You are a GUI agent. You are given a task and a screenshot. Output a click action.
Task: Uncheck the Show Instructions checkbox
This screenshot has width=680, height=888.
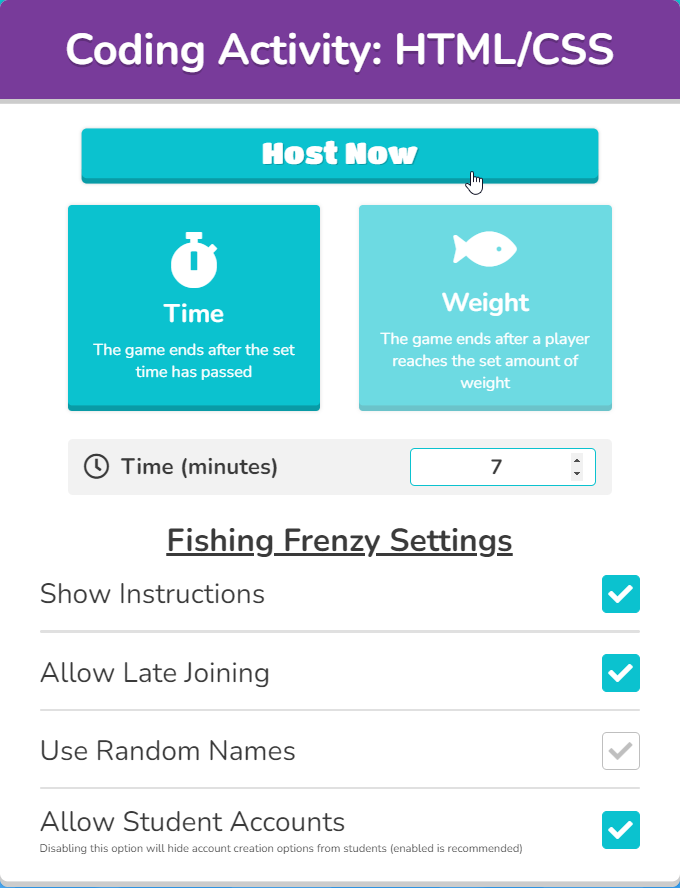click(x=620, y=594)
